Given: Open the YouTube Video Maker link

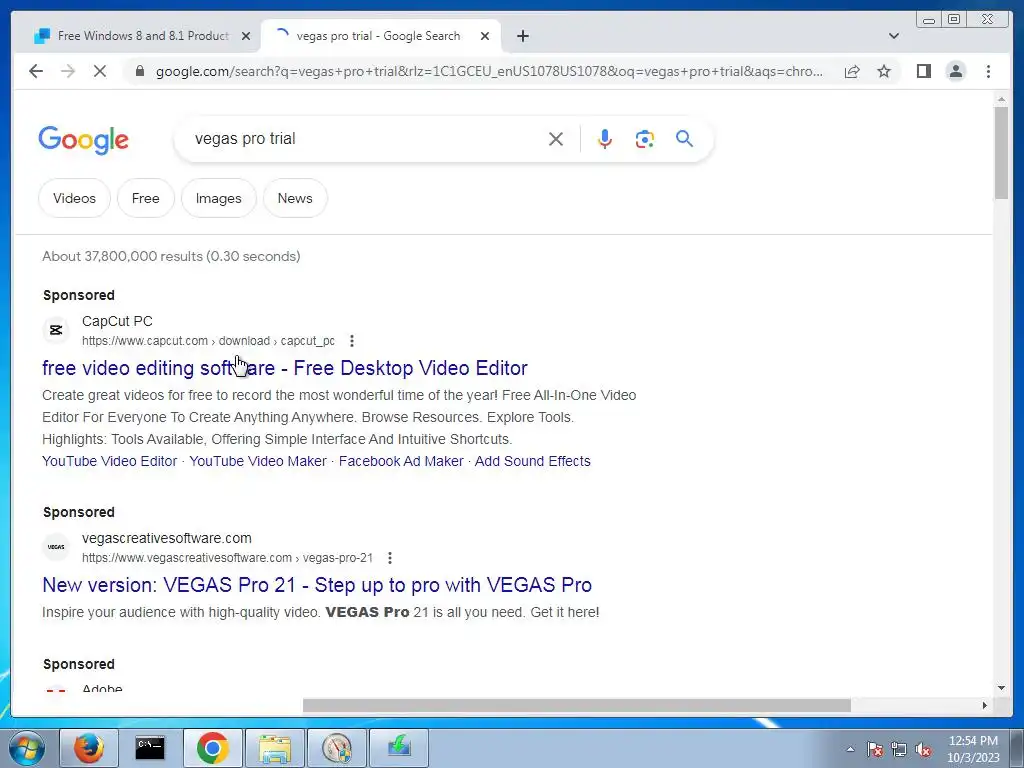Looking at the screenshot, I should click(258, 461).
